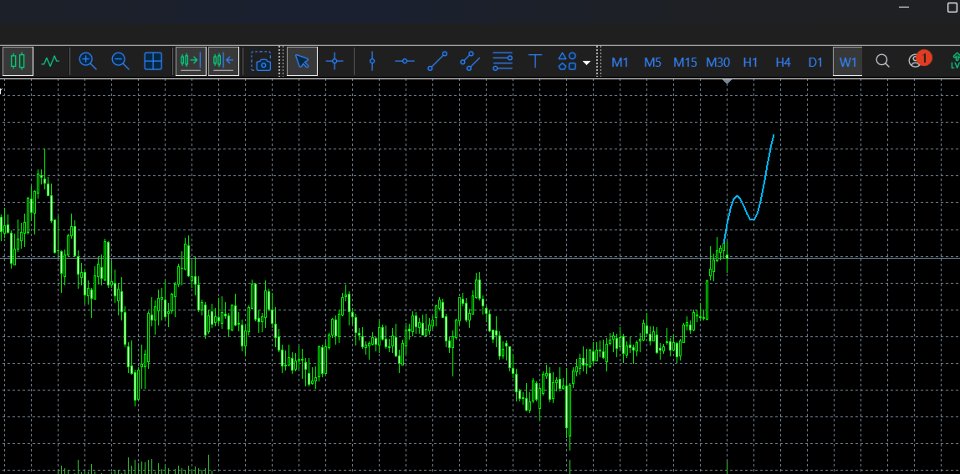Switch timeframe to M1

click(620, 62)
